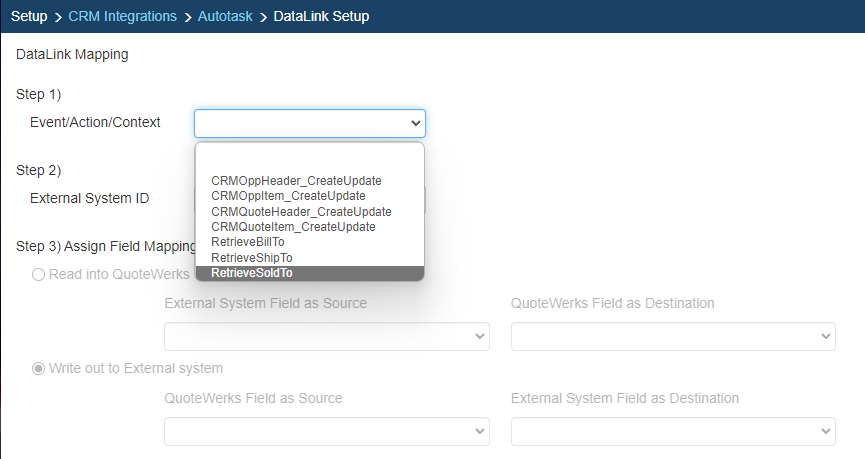Collapse the Event/Action/Context dropdown
Image resolution: width=865 pixels, height=459 pixels.
tap(310, 123)
